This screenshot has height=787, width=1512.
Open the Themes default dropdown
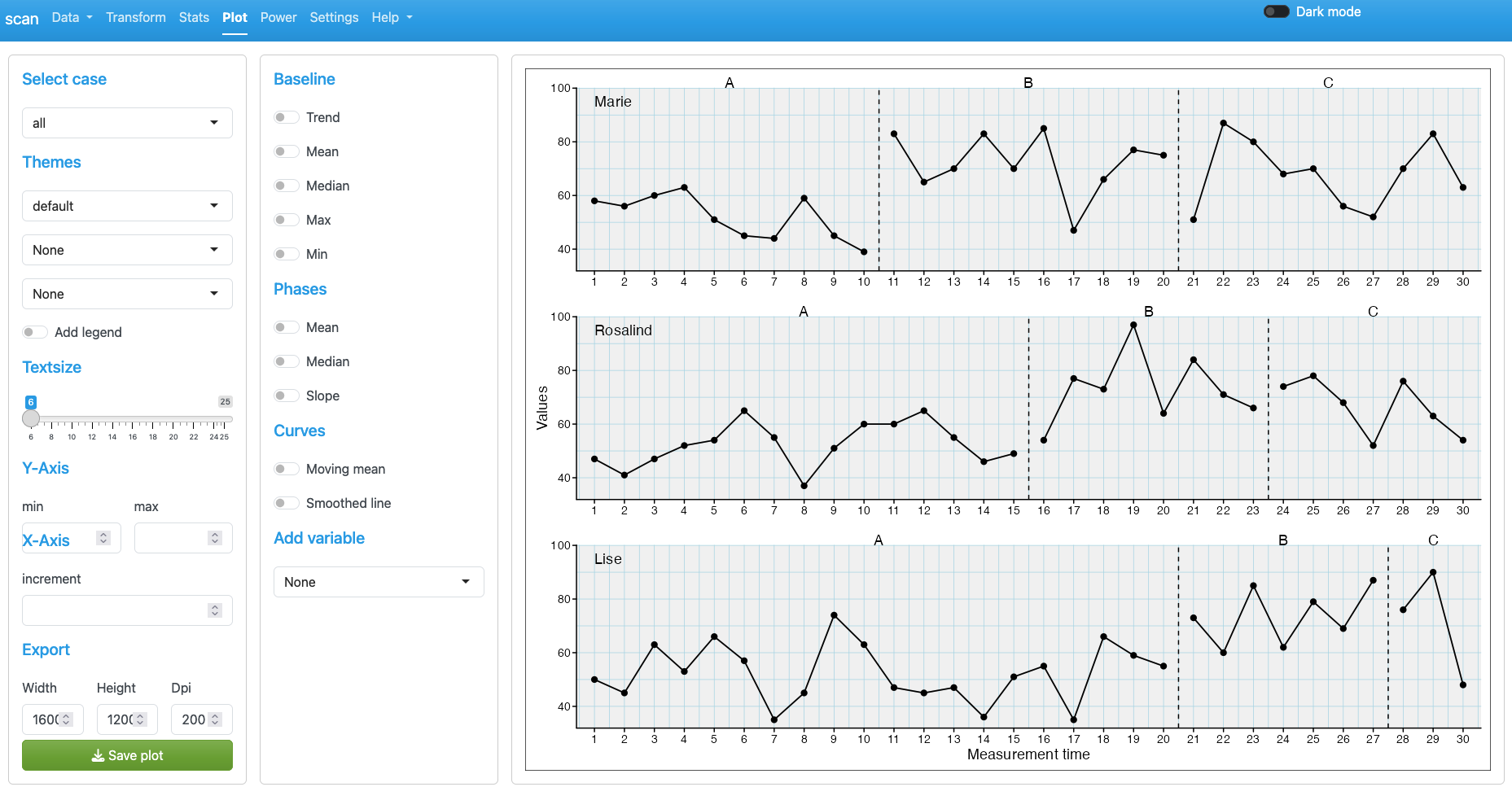[127, 206]
